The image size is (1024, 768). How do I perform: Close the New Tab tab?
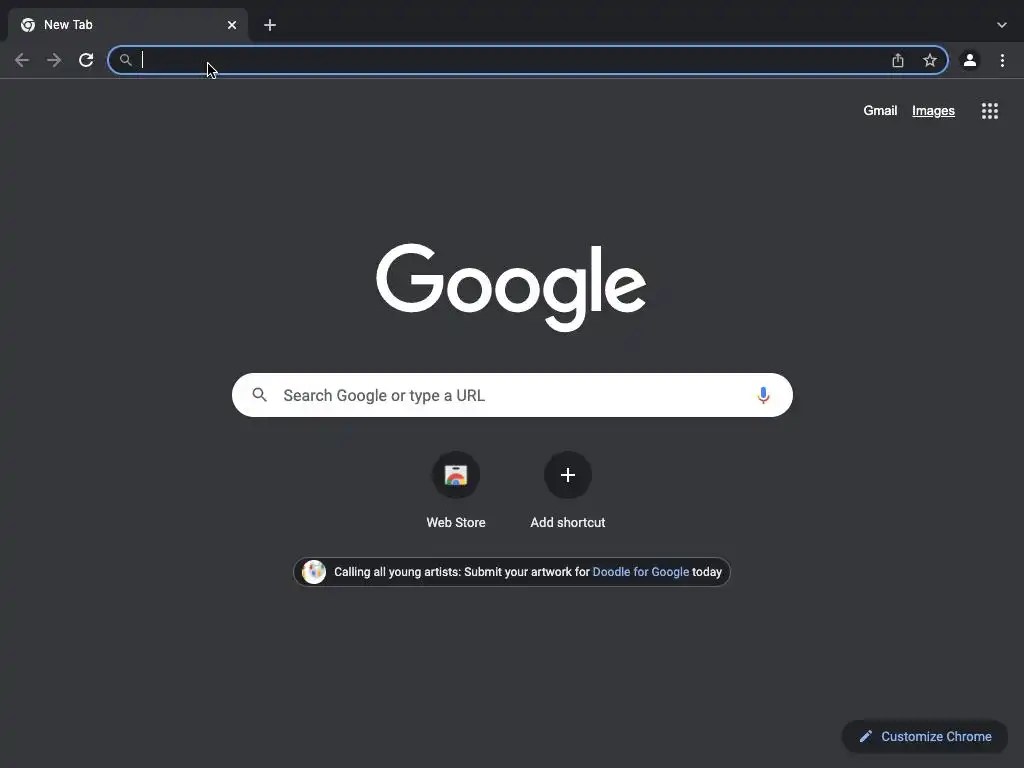pos(232,25)
